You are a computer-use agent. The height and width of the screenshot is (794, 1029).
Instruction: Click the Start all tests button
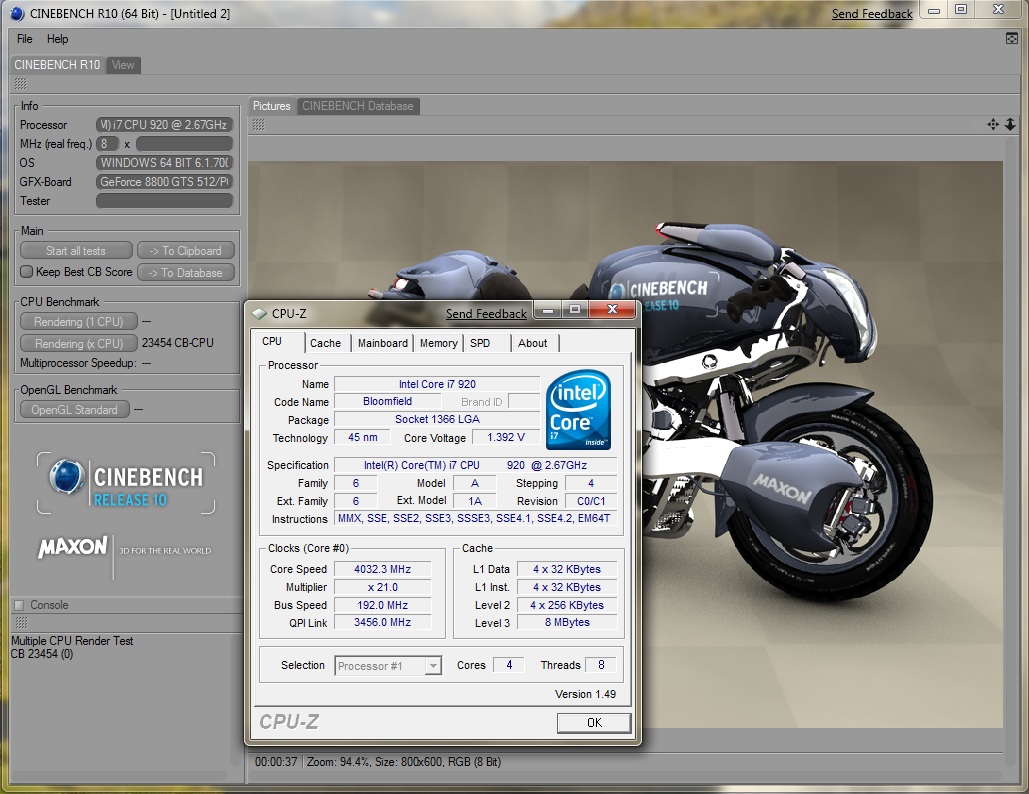click(75, 251)
